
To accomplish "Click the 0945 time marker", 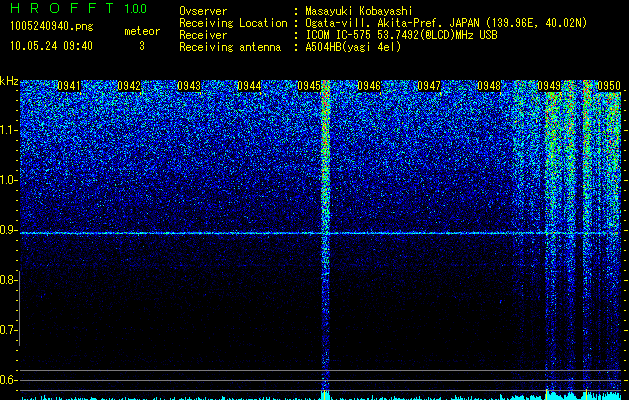I will pyautogui.click(x=309, y=86).
